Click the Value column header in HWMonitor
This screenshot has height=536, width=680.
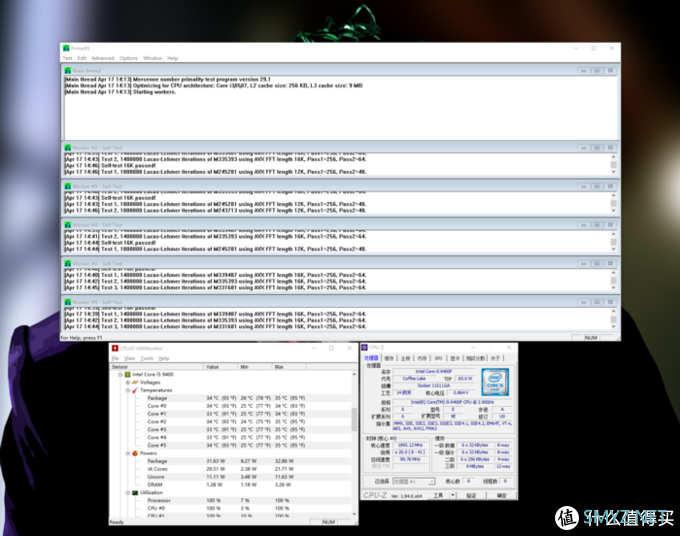coord(220,367)
